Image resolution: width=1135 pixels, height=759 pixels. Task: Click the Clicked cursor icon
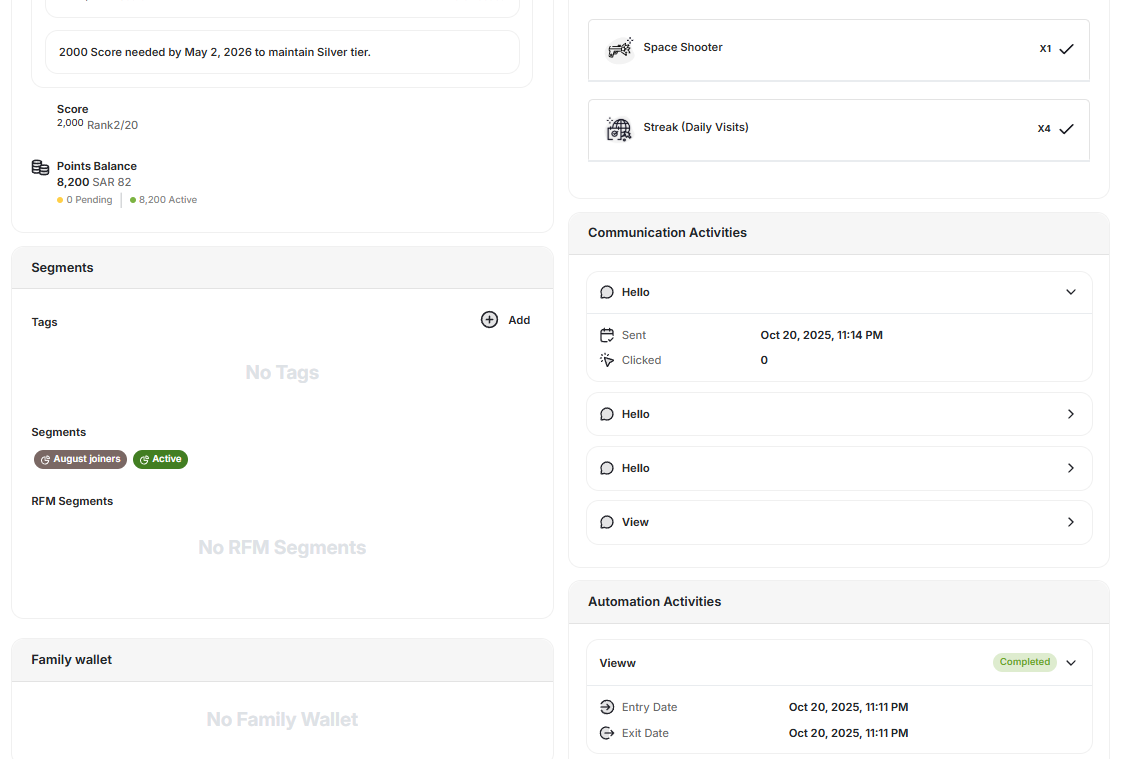pyautogui.click(x=607, y=359)
